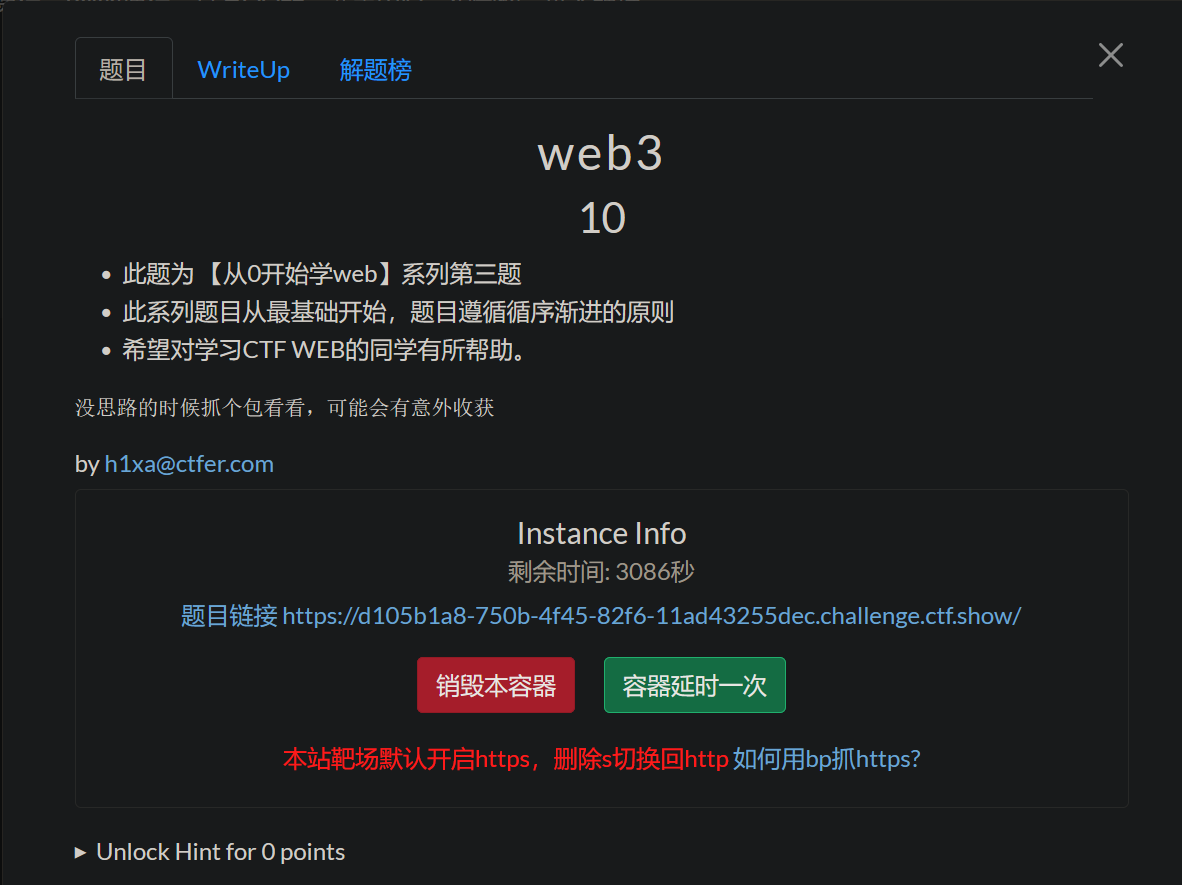
Task: Open the 如何用bp抓https? help link
Action: [x=826, y=758]
